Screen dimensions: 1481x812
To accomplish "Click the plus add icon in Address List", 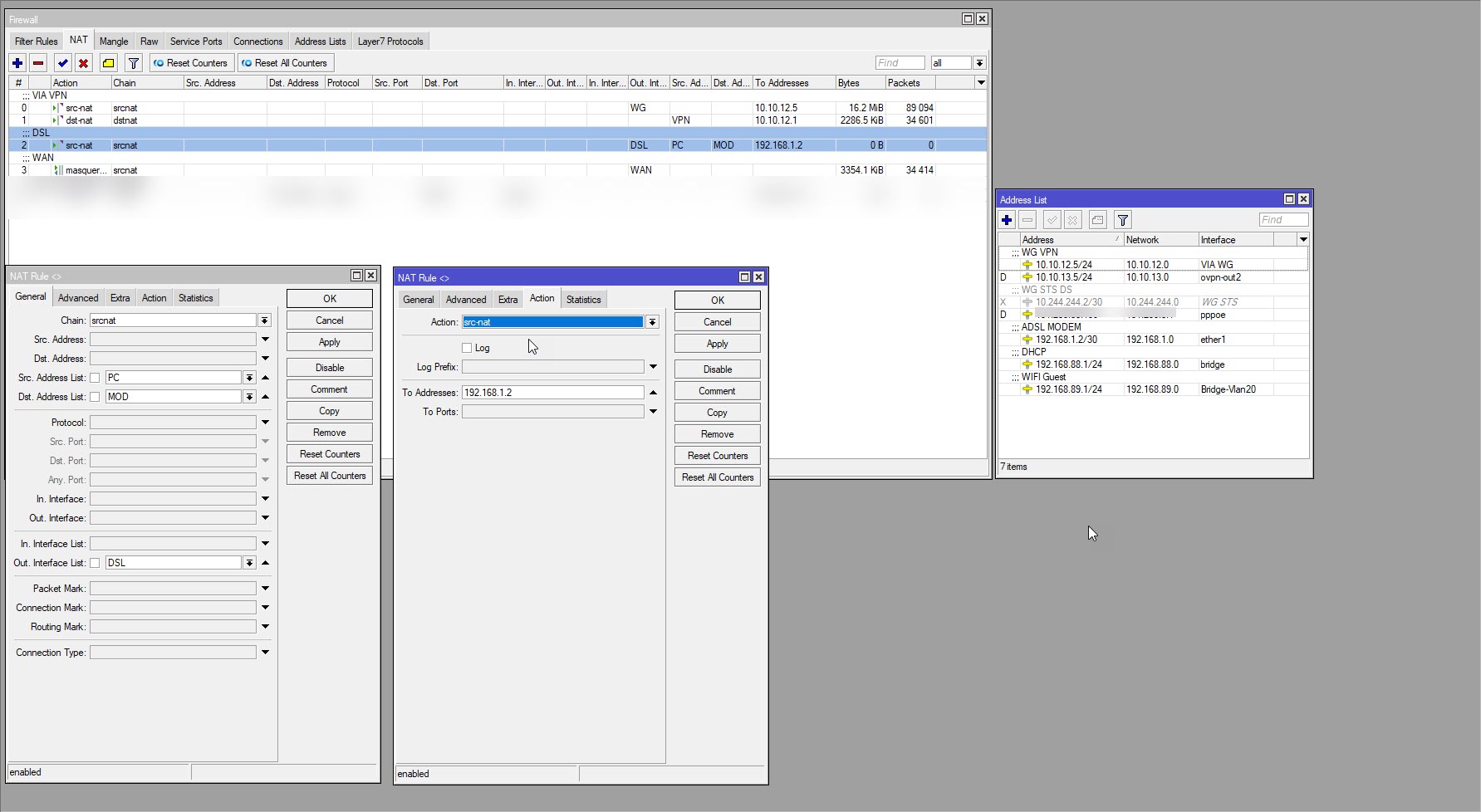I will 1007,220.
